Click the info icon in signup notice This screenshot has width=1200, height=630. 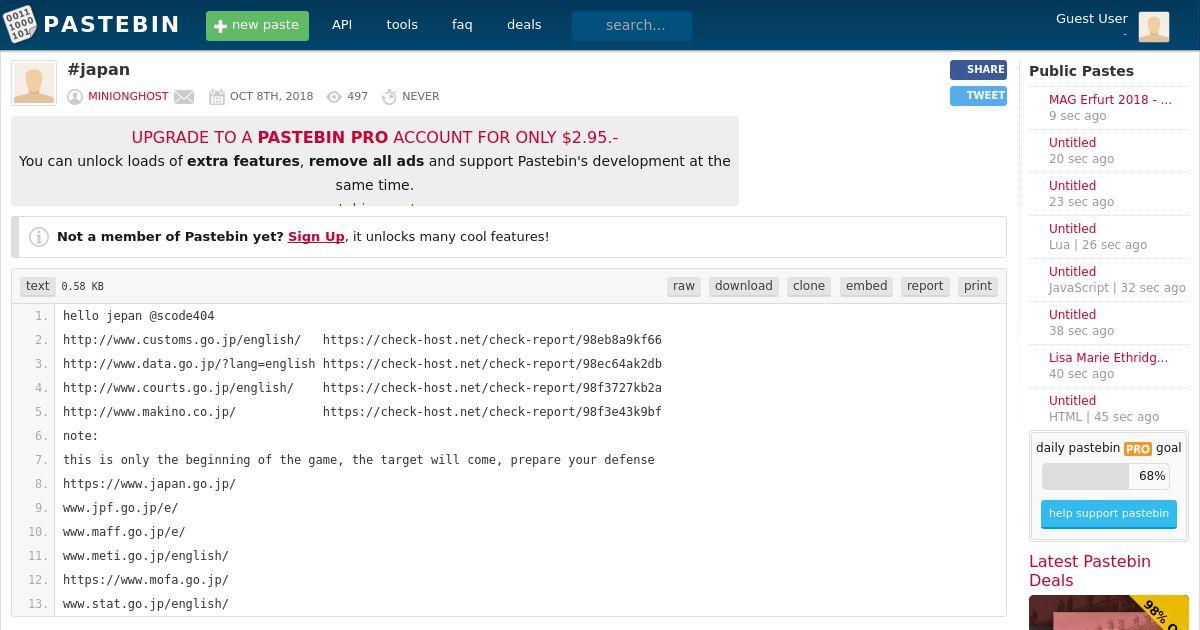(39, 237)
